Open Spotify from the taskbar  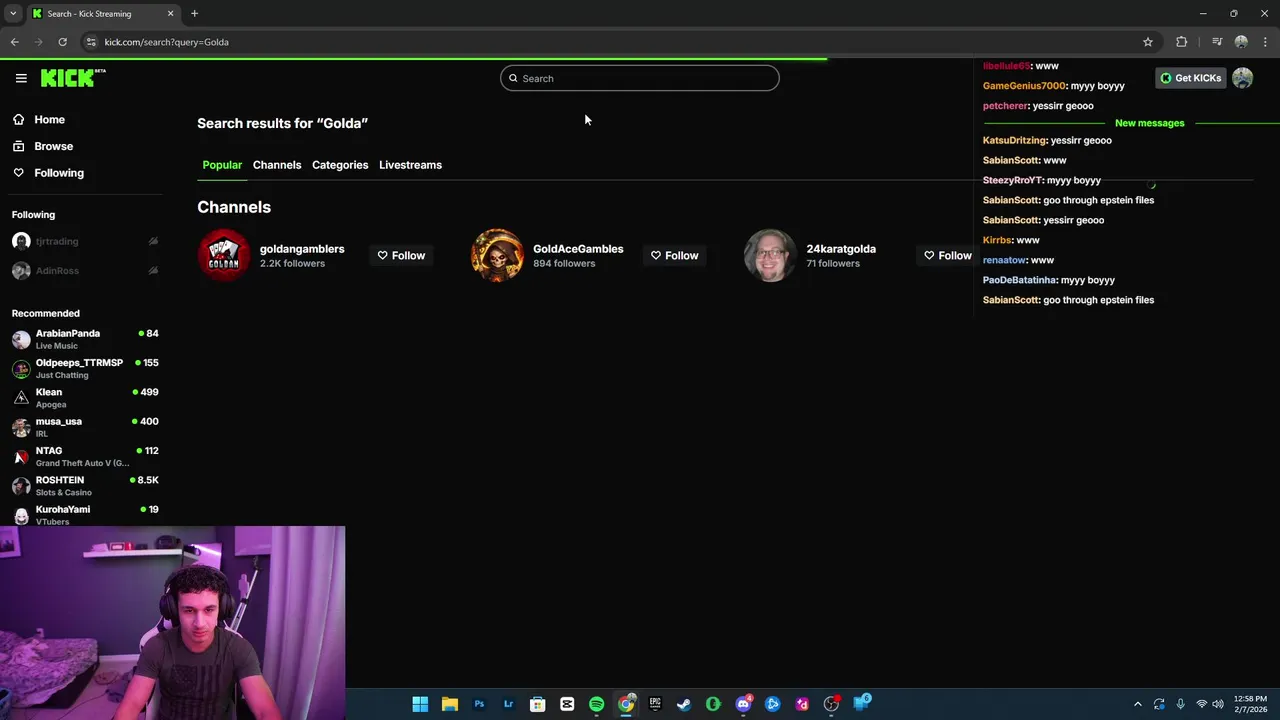coord(596,704)
